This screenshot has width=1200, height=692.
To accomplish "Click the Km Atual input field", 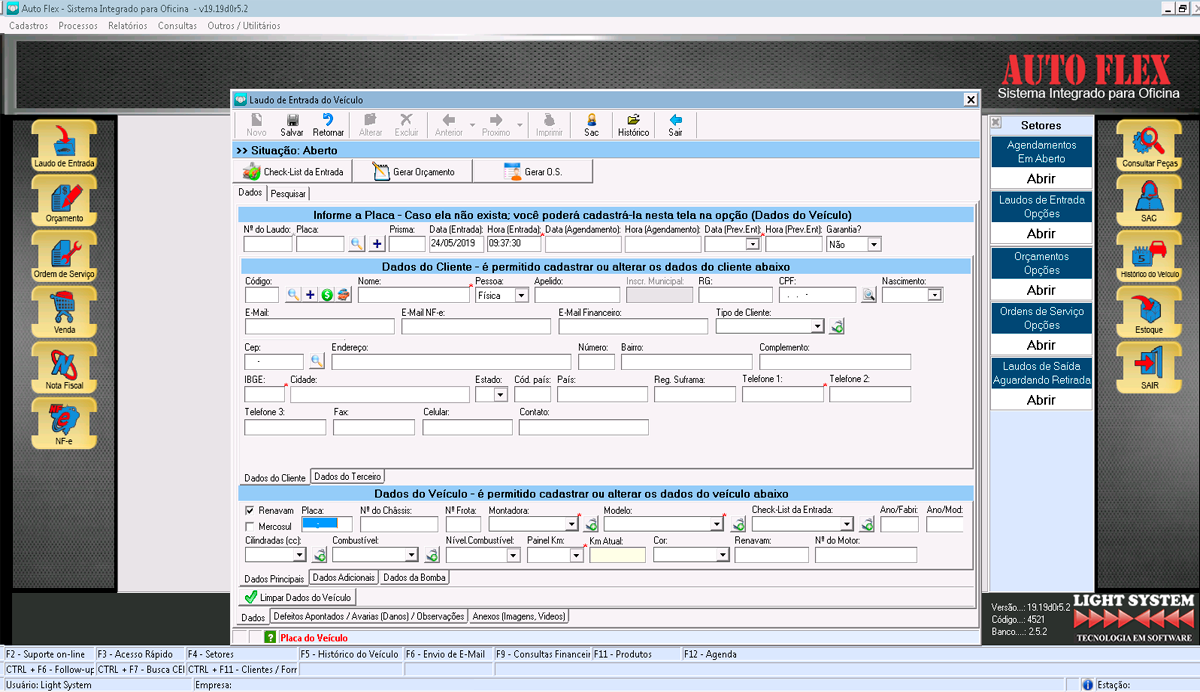I will (618, 555).
